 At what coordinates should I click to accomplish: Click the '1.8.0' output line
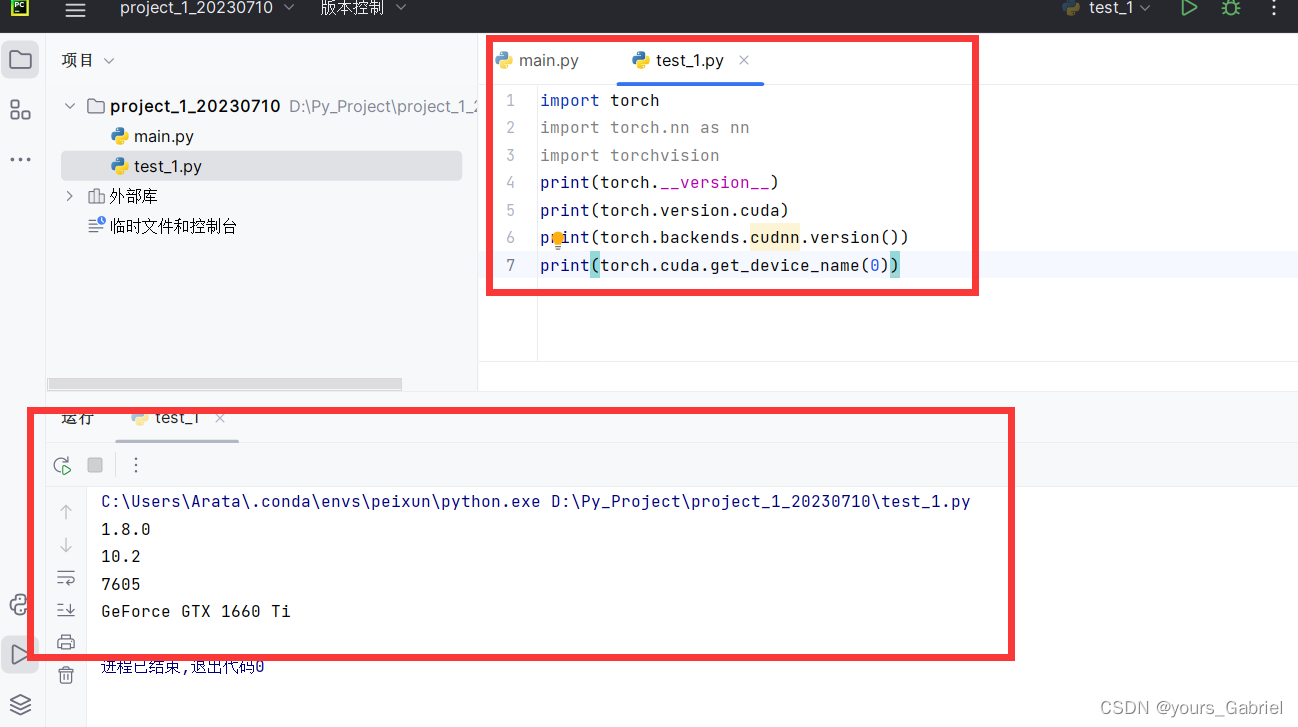[x=126, y=529]
